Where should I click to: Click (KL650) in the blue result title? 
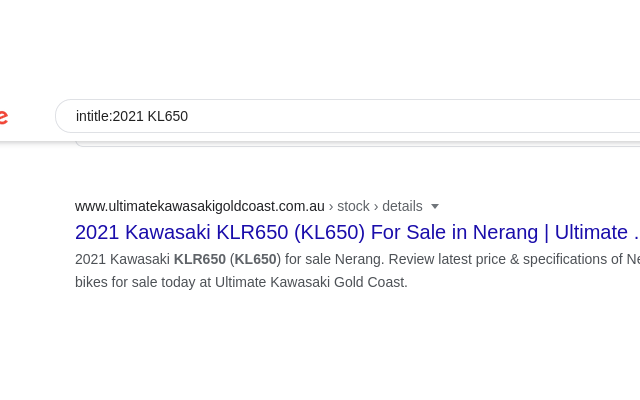[329, 232]
